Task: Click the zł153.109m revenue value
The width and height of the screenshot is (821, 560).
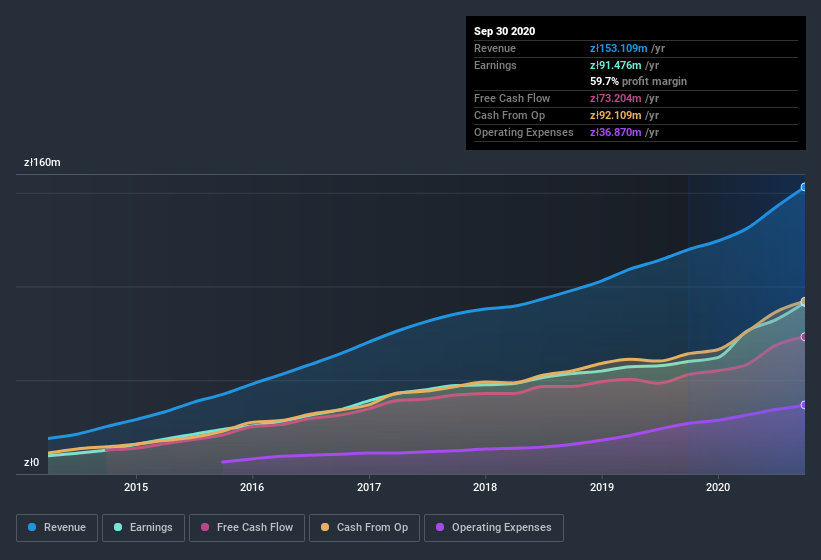Action: coord(618,48)
